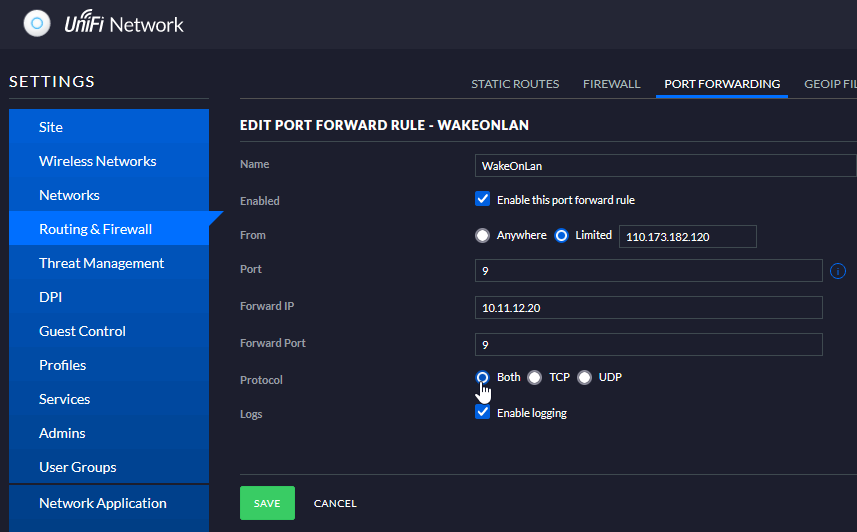Open the Port Forwarding tab

(721, 84)
